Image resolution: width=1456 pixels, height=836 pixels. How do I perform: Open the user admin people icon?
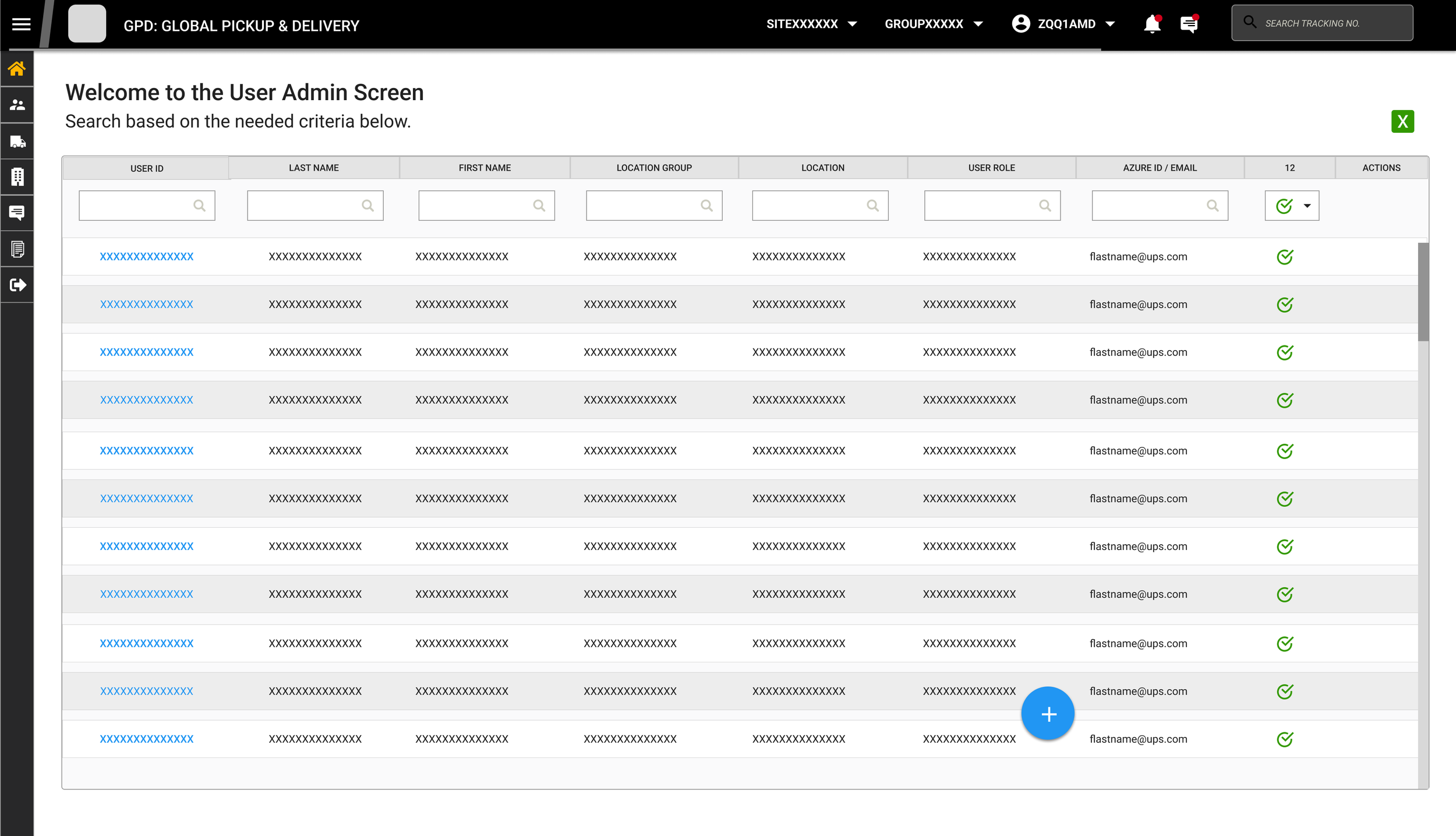tap(17, 105)
